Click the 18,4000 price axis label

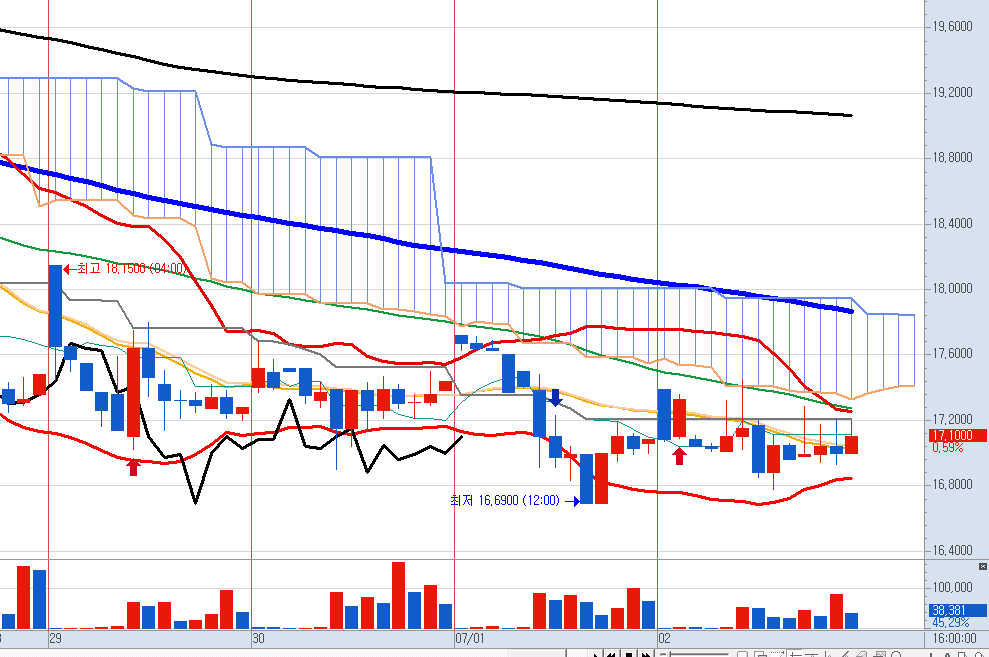tap(952, 223)
